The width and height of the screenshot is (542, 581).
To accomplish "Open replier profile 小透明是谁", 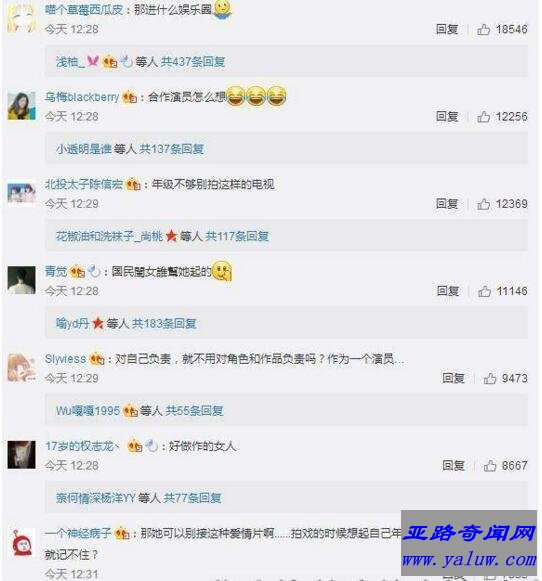I will (x=84, y=149).
